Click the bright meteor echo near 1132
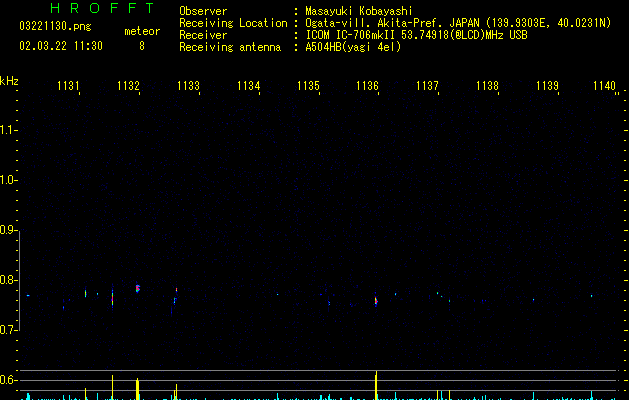The height and width of the screenshot is (400, 629). pyautogui.click(x=138, y=288)
